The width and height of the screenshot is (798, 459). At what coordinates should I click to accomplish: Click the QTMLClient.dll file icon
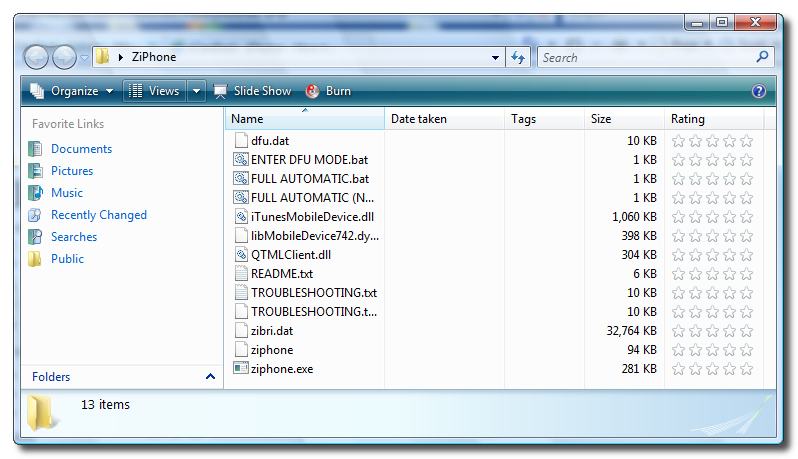[241, 254]
